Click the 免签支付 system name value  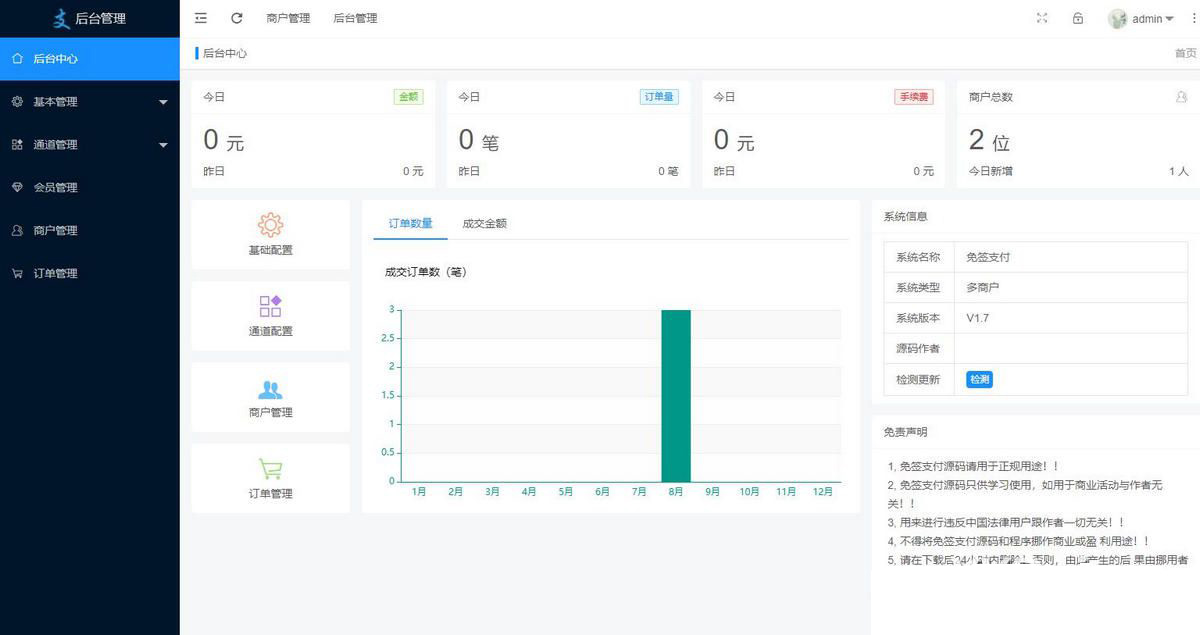click(x=988, y=257)
